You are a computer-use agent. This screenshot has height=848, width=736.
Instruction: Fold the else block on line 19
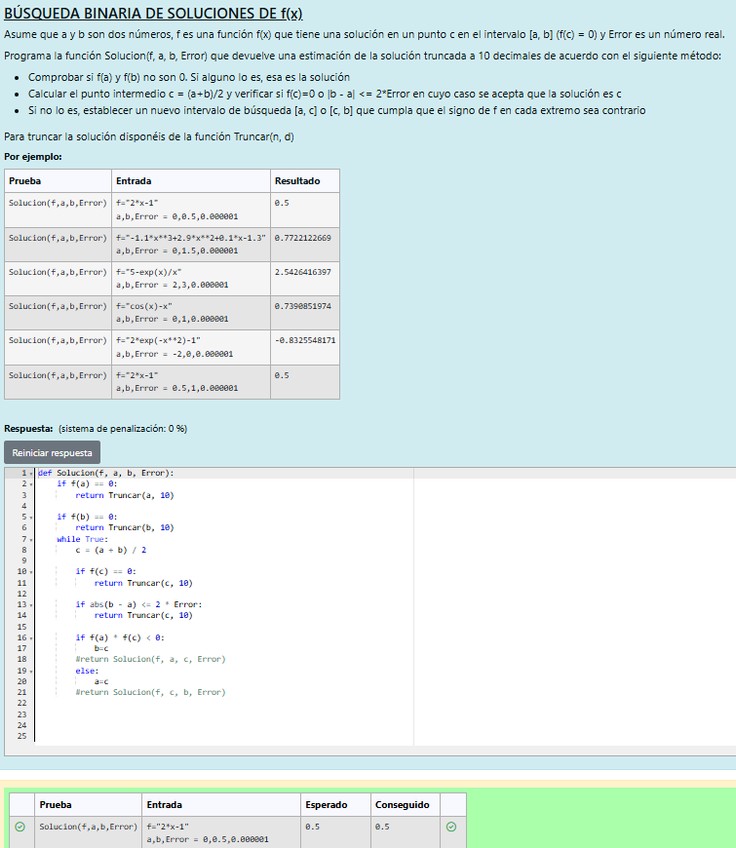pos(32,670)
